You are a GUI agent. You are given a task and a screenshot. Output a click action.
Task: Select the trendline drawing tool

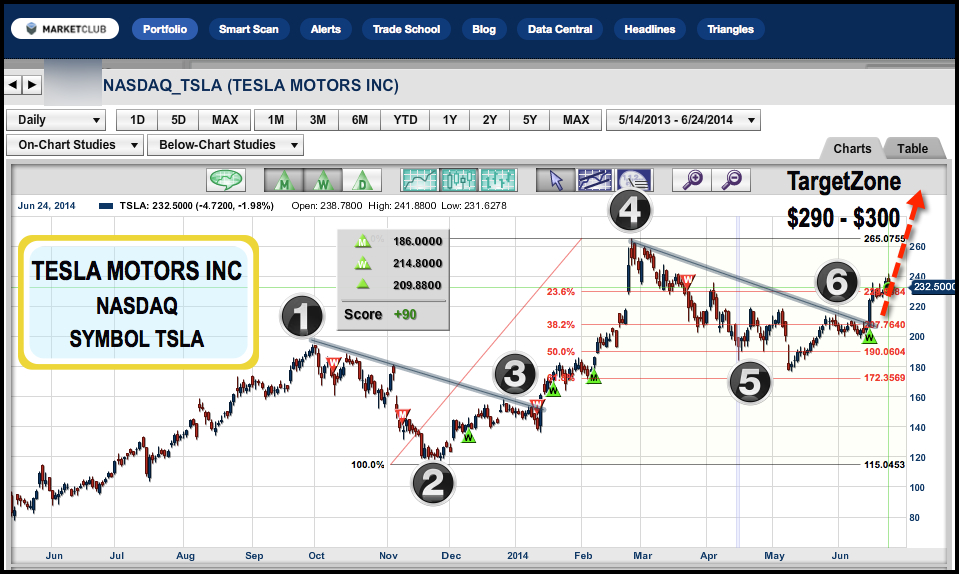click(594, 180)
